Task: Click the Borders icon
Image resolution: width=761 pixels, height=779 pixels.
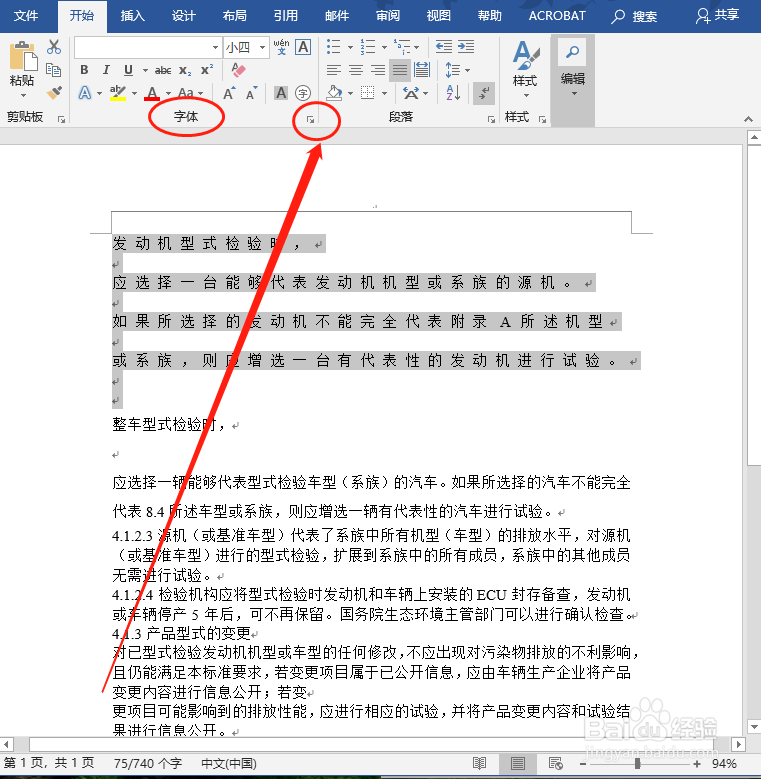Action: coord(368,93)
